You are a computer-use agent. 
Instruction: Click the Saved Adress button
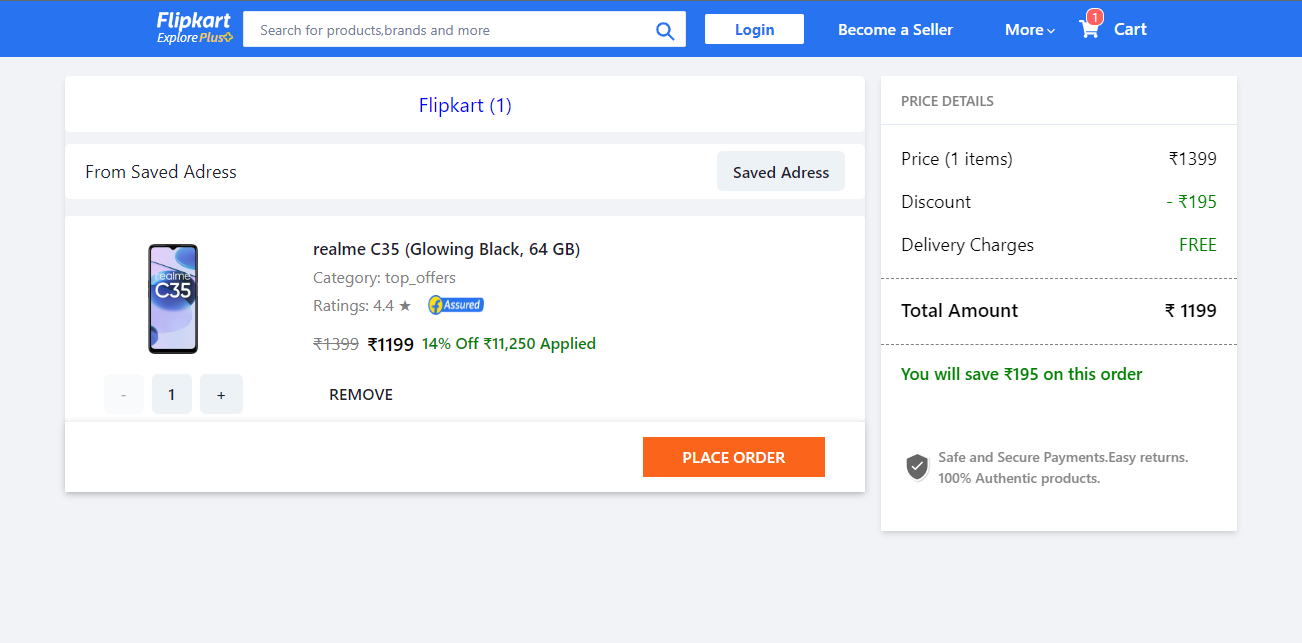tap(781, 171)
